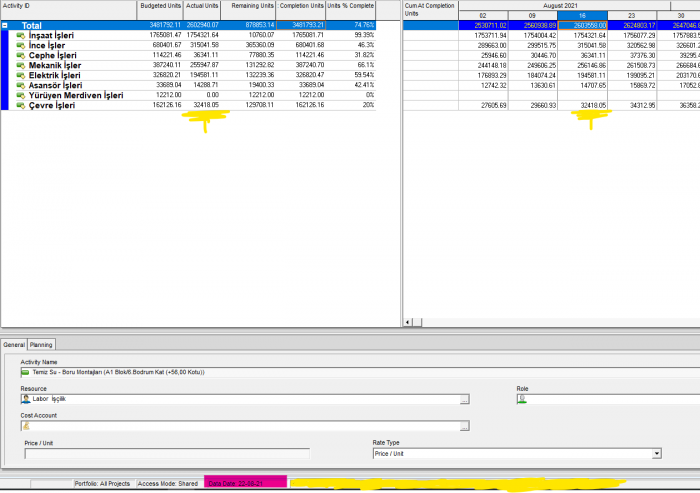Viewport: 700px width, 493px height.
Task: Collapse the Total row tree node
Action: click(x=5, y=25)
